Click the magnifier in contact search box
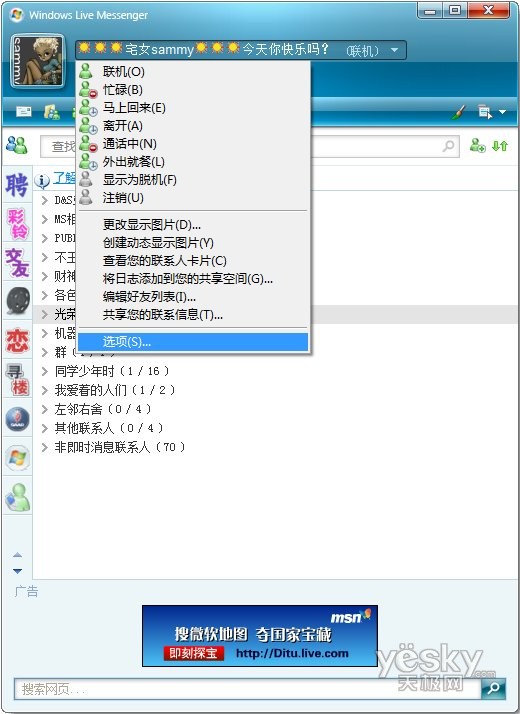The height and width of the screenshot is (714, 520). click(x=449, y=146)
